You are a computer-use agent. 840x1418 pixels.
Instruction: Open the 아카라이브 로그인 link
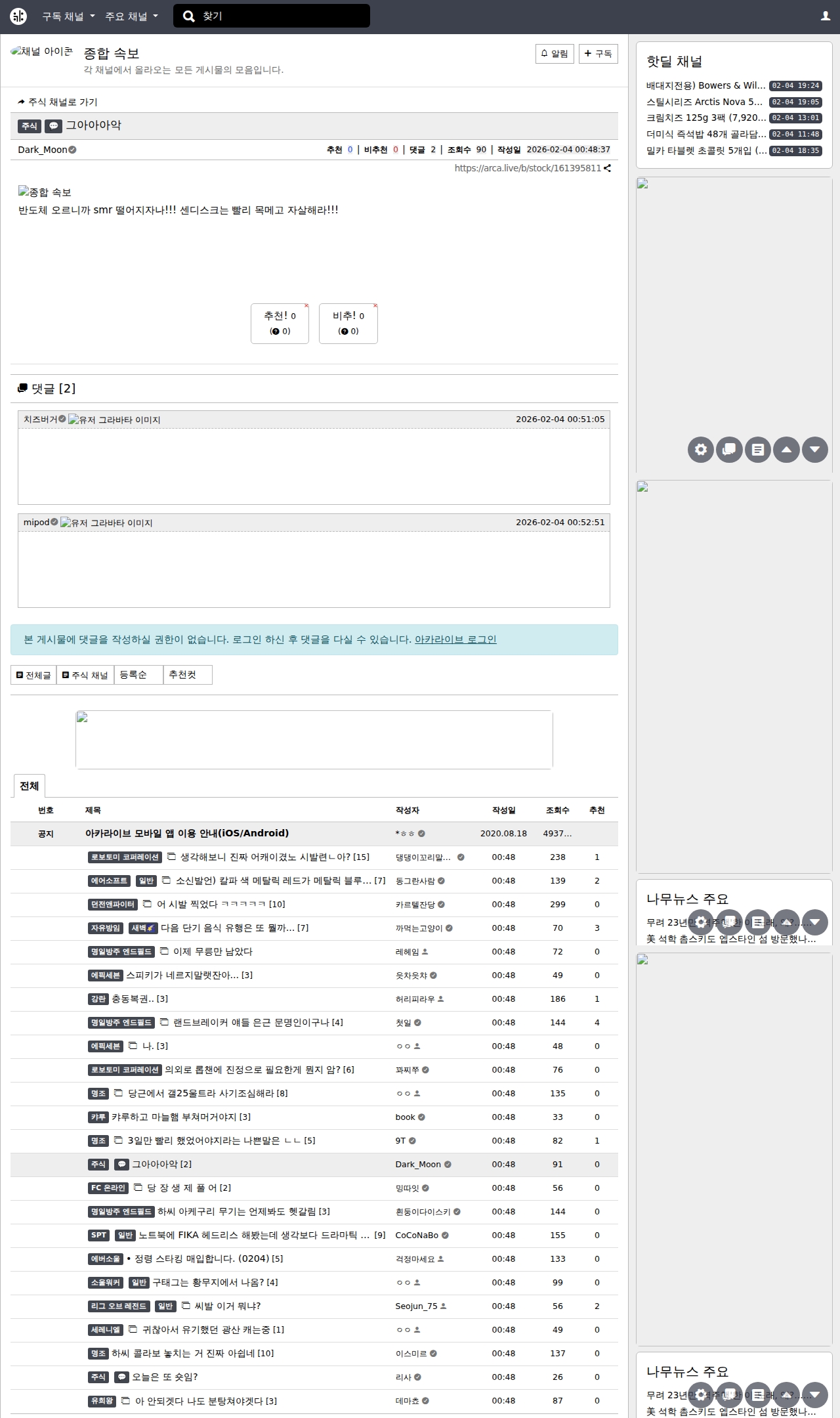coord(455,639)
